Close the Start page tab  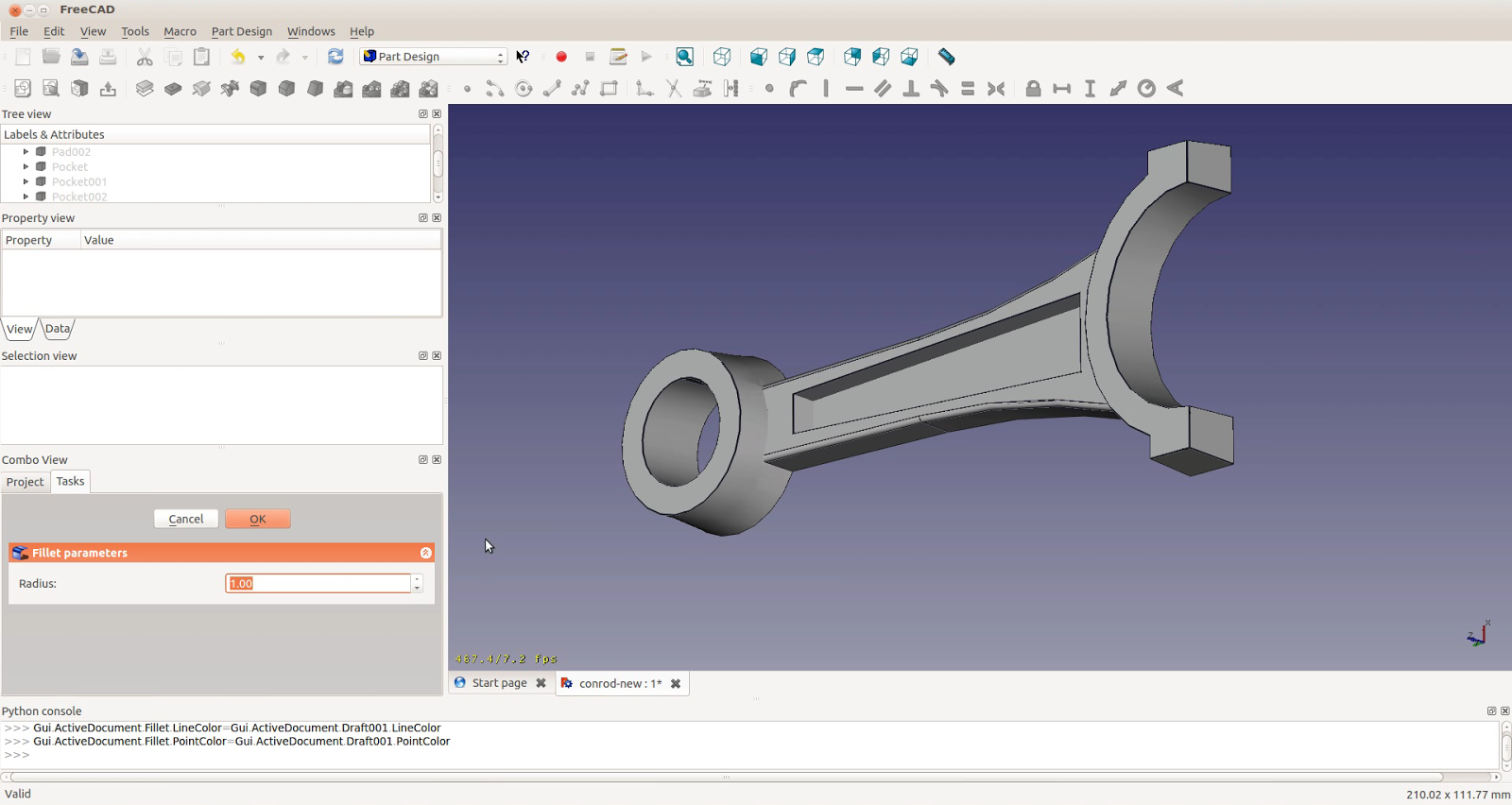click(x=541, y=683)
